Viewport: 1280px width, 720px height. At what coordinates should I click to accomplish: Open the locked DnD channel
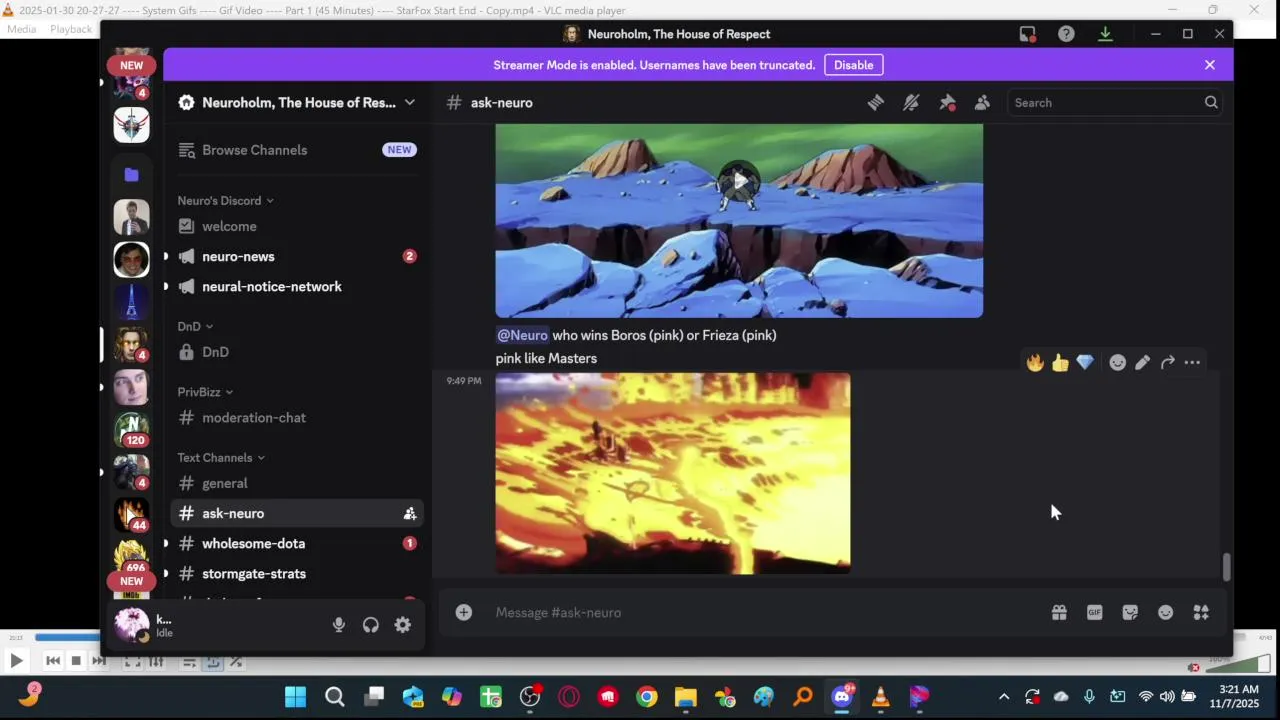coord(297,352)
